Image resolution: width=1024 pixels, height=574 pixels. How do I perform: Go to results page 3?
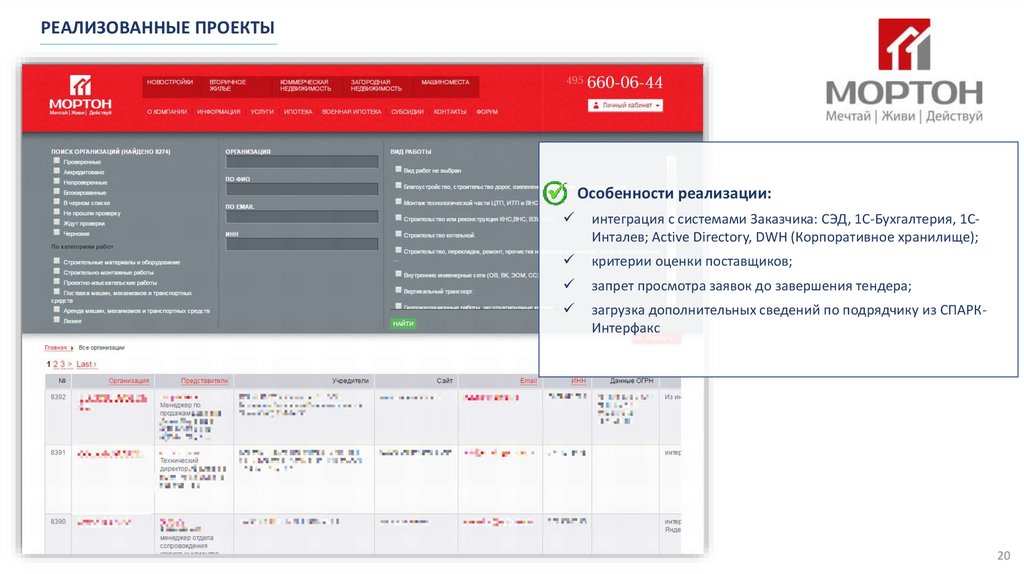(63, 364)
